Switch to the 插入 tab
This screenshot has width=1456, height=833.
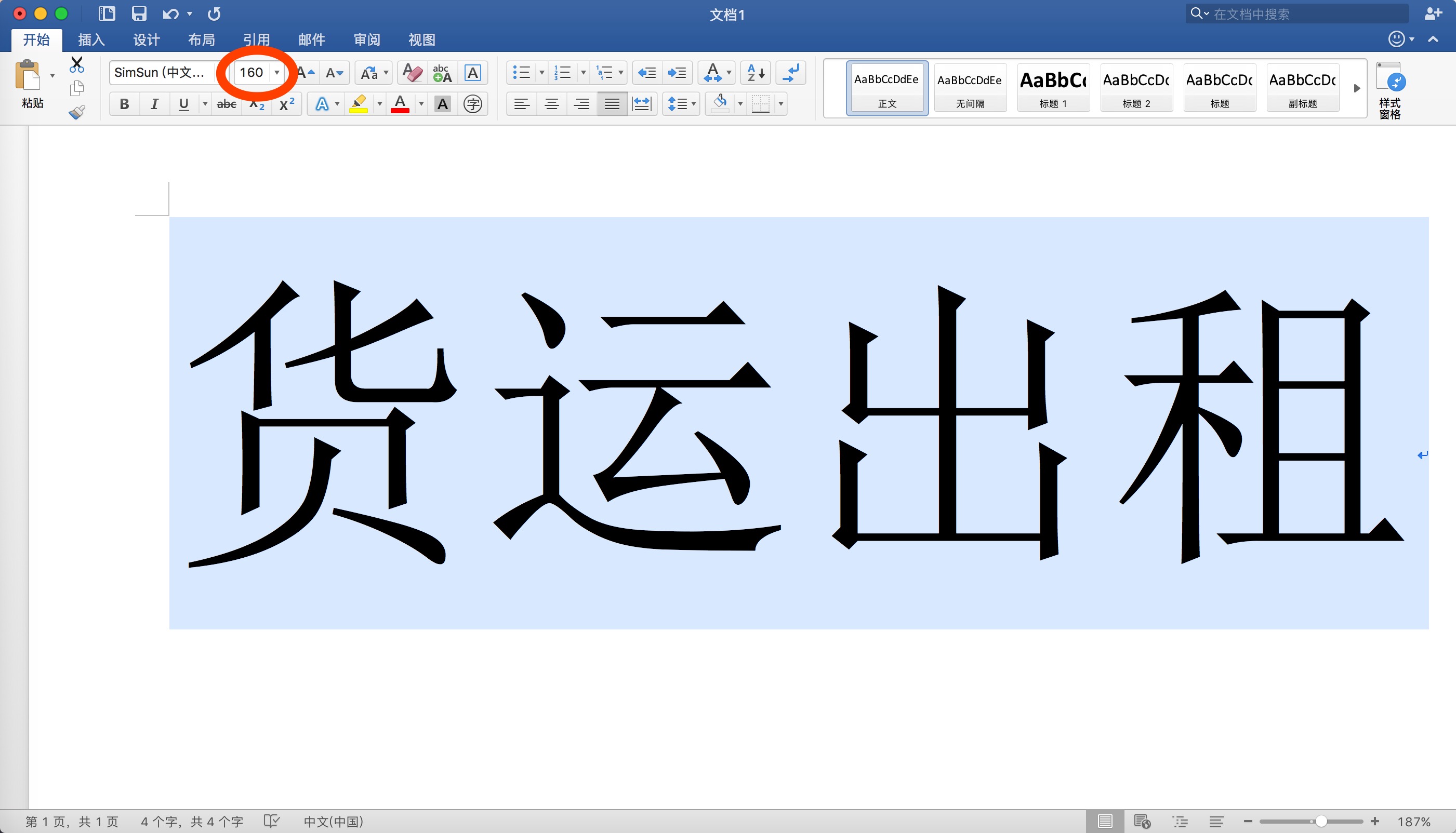[x=91, y=39]
